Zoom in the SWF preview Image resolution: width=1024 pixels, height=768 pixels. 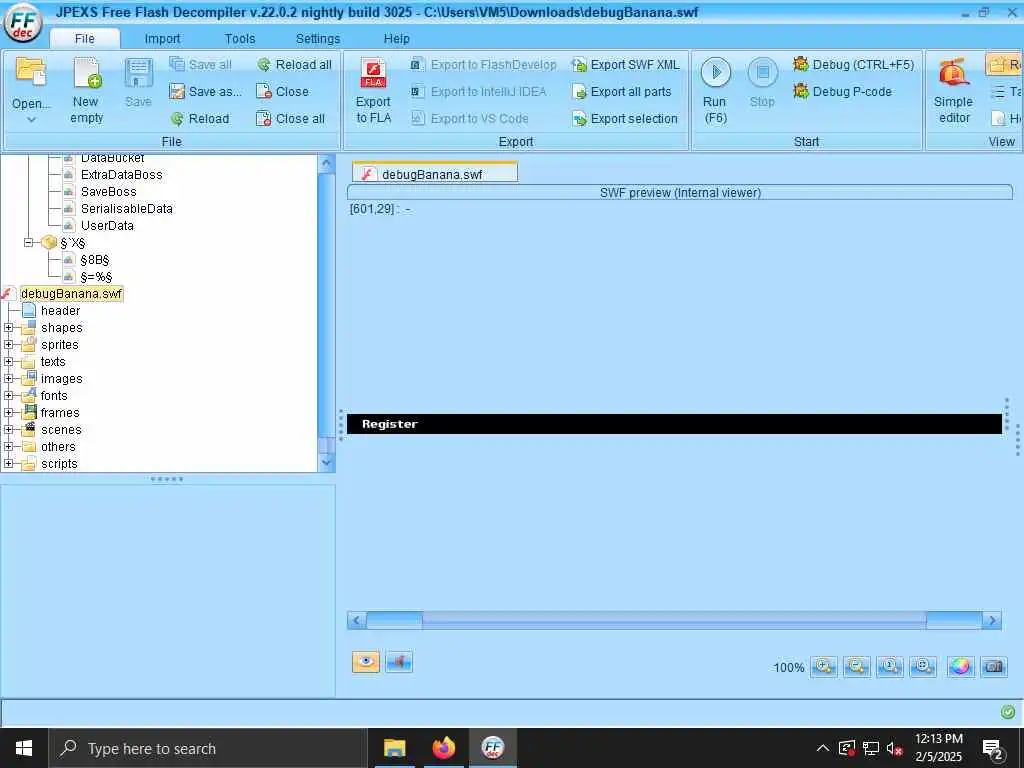(824, 667)
